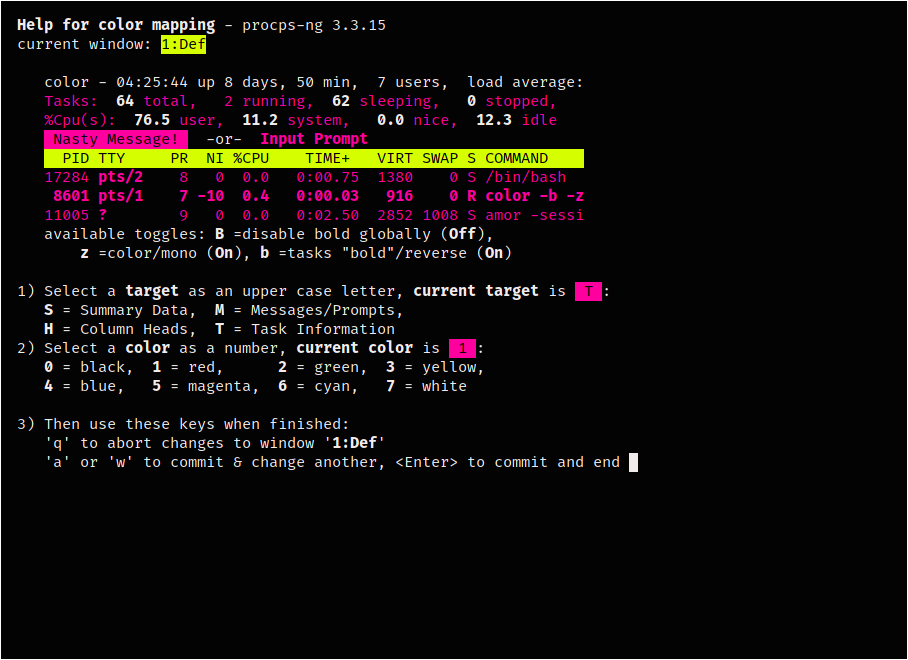Screen dimensions: 908x660
Task: Toggle the b tasks bold/reverse option
Action: (264, 253)
